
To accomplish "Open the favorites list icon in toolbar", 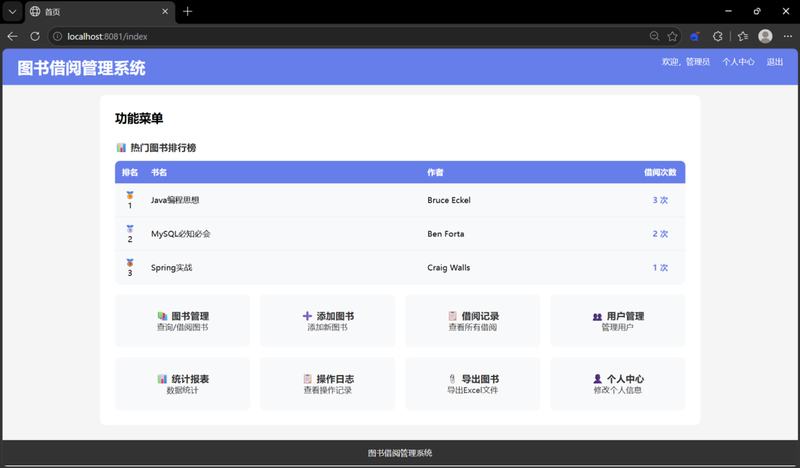I will click(x=743, y=36).
